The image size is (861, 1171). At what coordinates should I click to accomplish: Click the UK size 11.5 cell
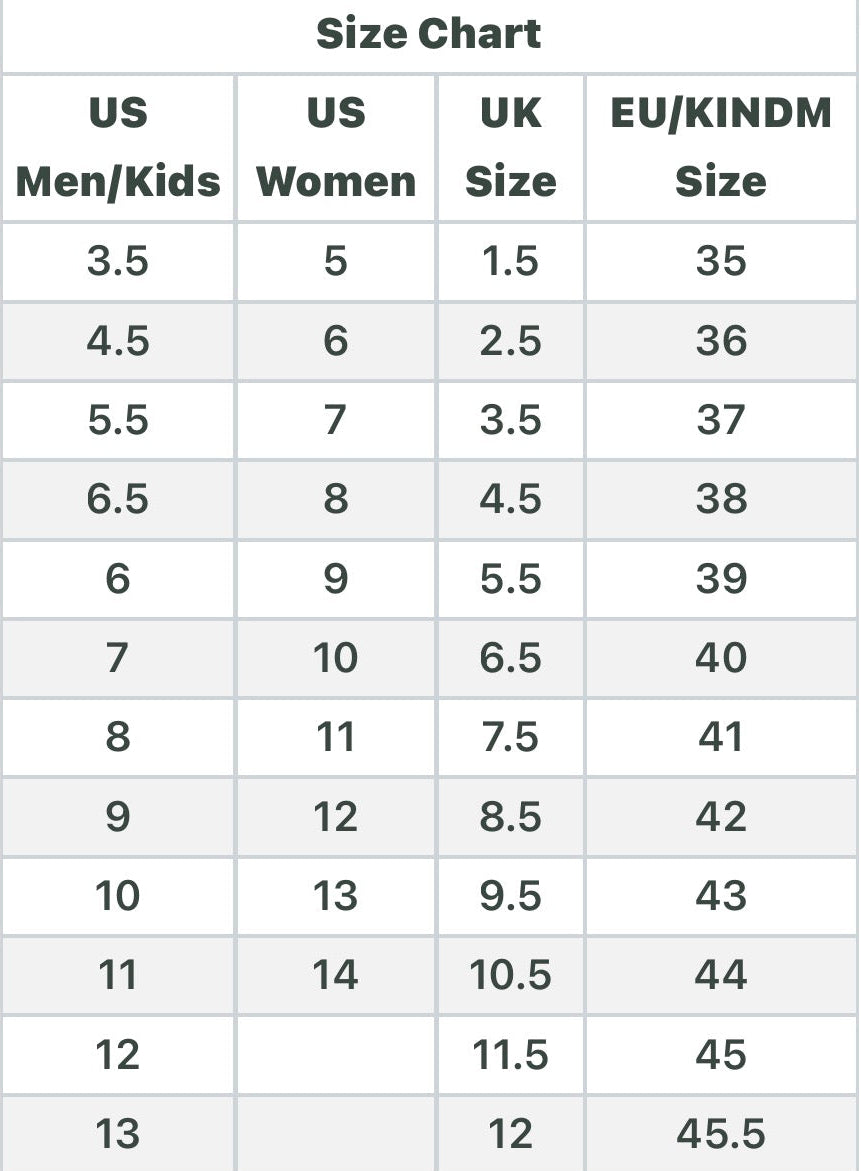(x=511, y=1055)
